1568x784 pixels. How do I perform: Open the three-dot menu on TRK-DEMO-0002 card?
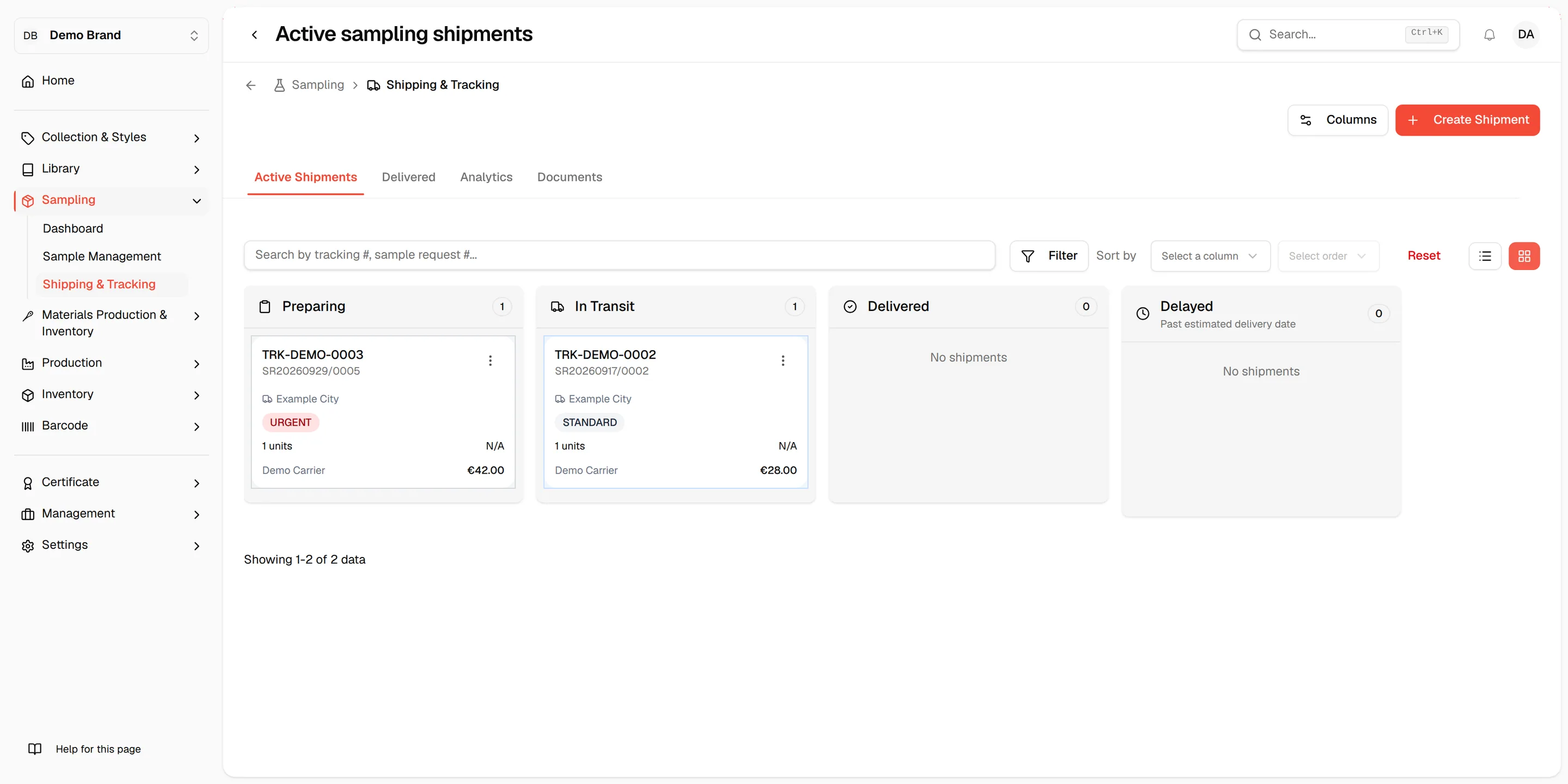pos(783,360)
